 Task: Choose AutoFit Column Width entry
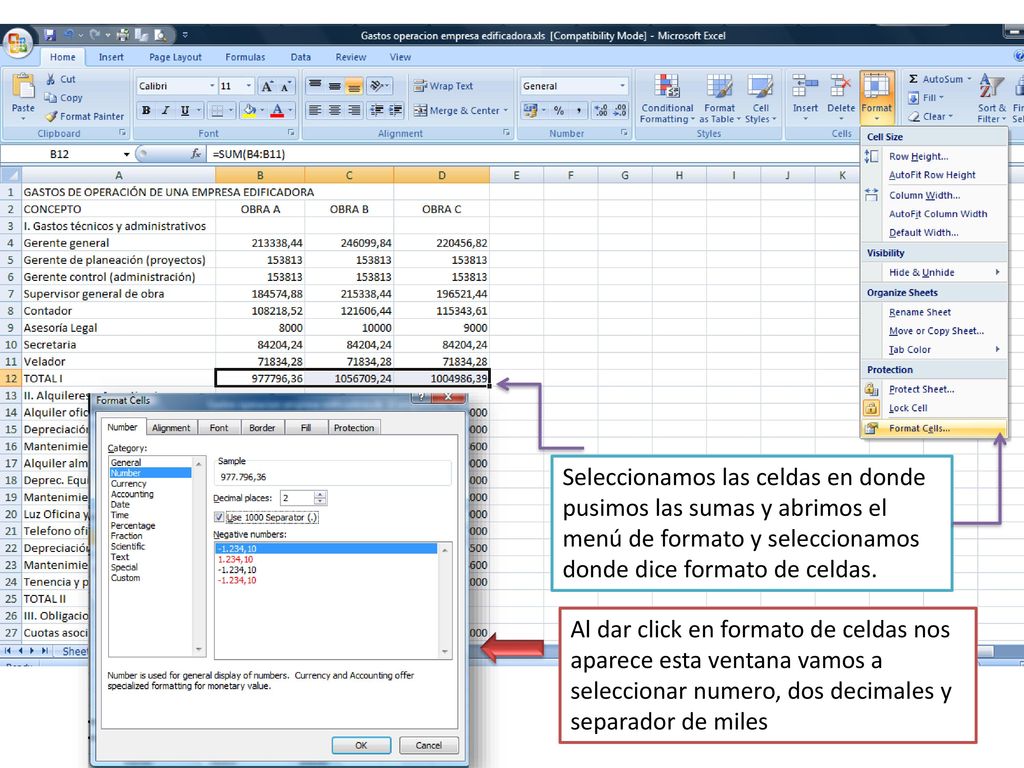[x=934, y=214]
